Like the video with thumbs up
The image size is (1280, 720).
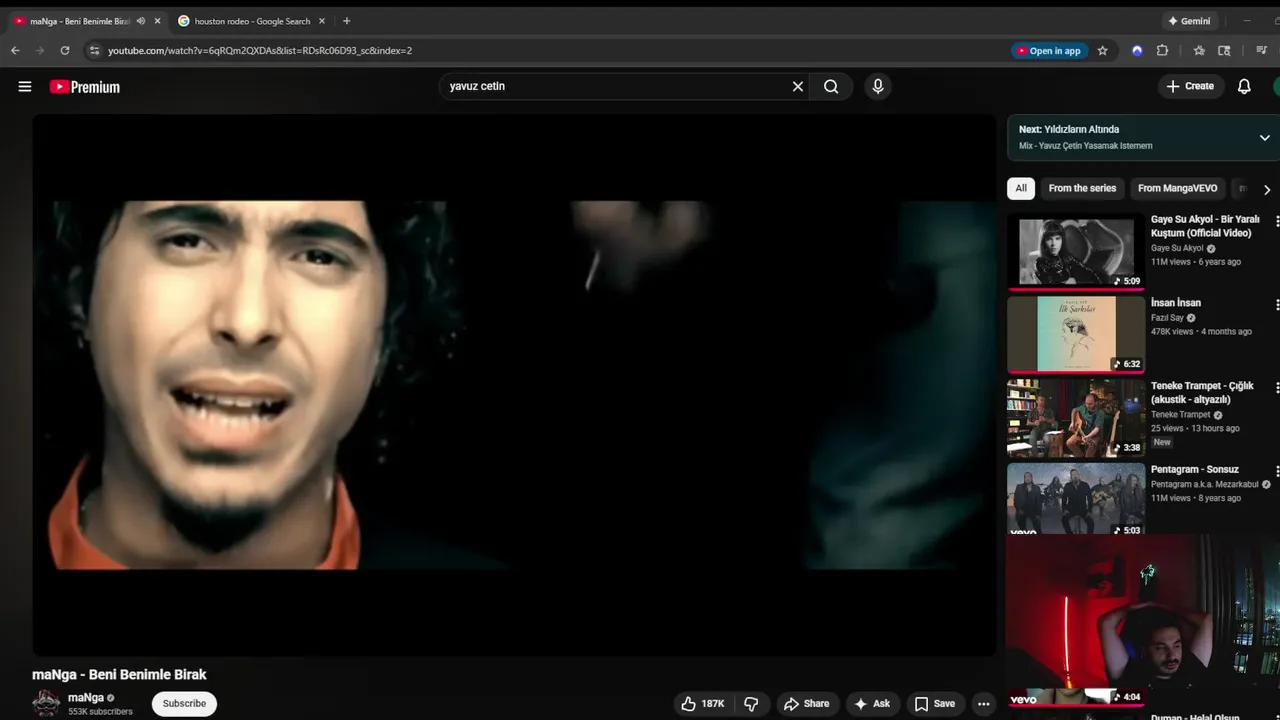702,704
